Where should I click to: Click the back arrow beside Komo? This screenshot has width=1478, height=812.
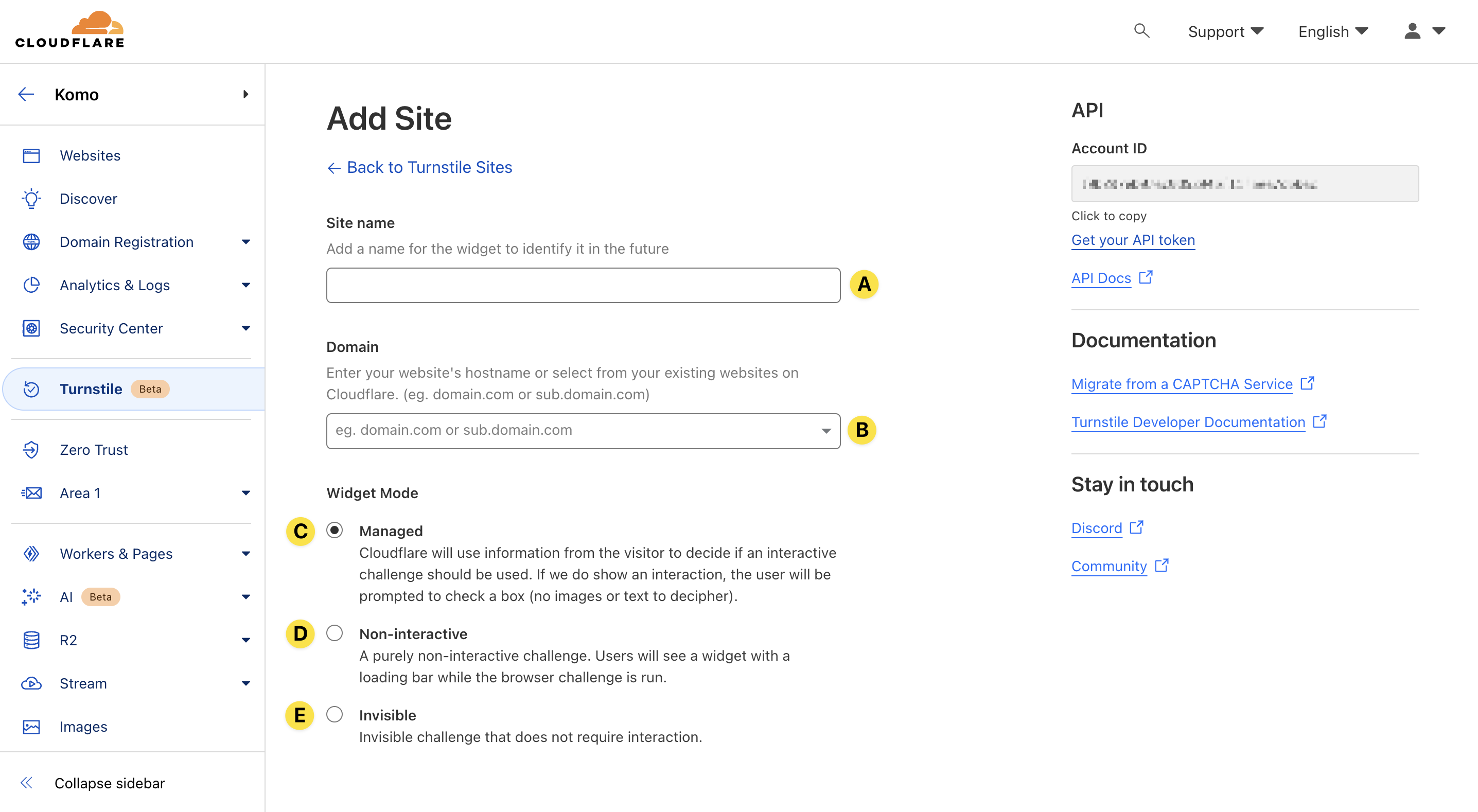click(x=26, y=94)
